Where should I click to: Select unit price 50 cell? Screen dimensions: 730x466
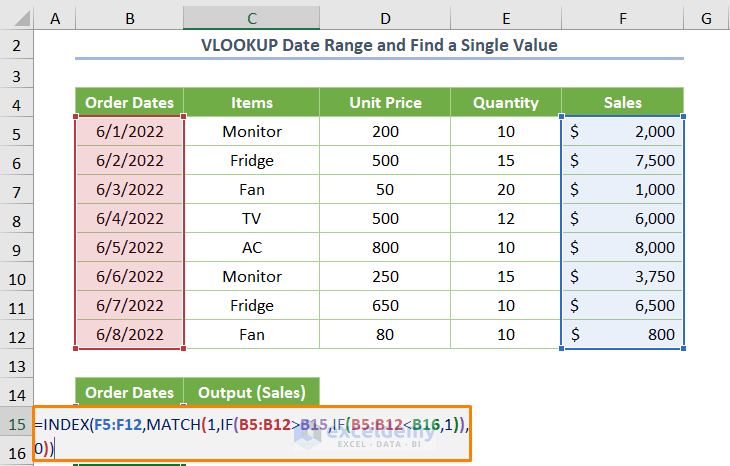(385, 189)
